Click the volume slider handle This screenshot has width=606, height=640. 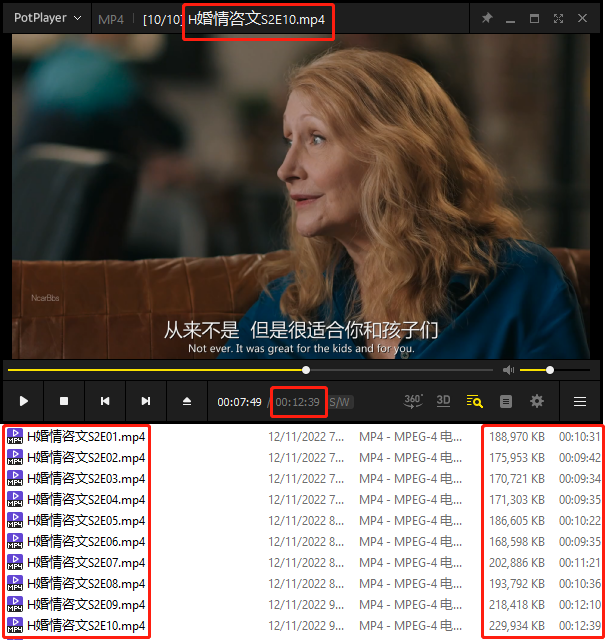pyautogui.click(x=550, y=370)
